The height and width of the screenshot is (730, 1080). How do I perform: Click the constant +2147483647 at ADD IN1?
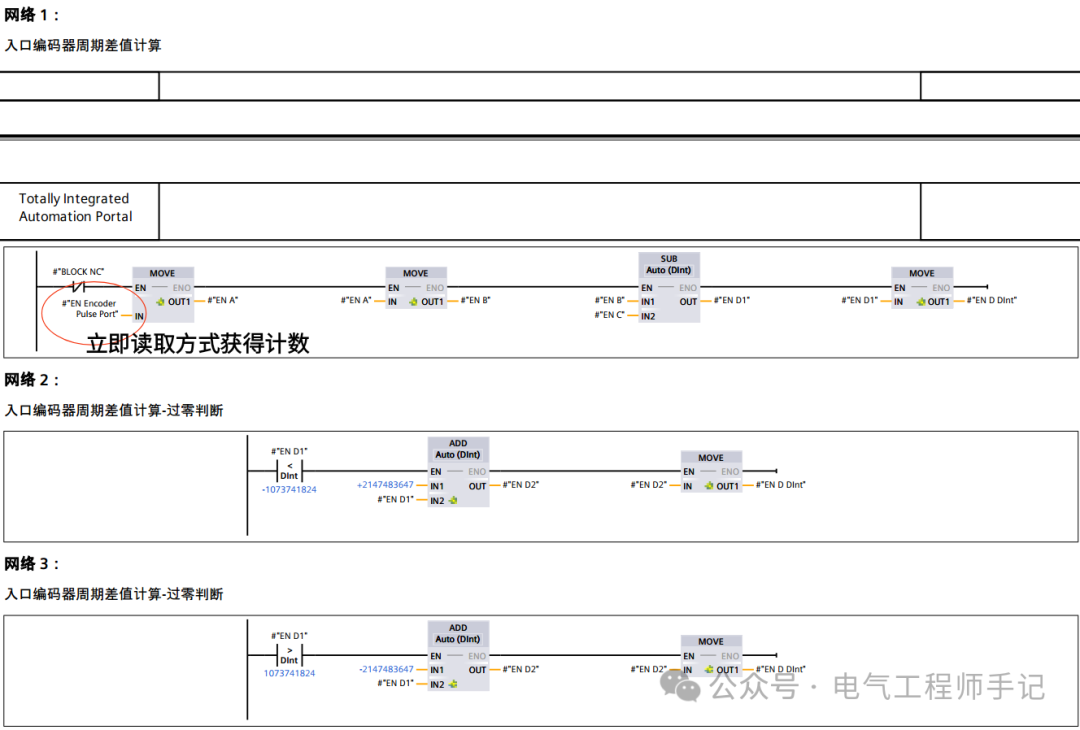coord(385,485)
